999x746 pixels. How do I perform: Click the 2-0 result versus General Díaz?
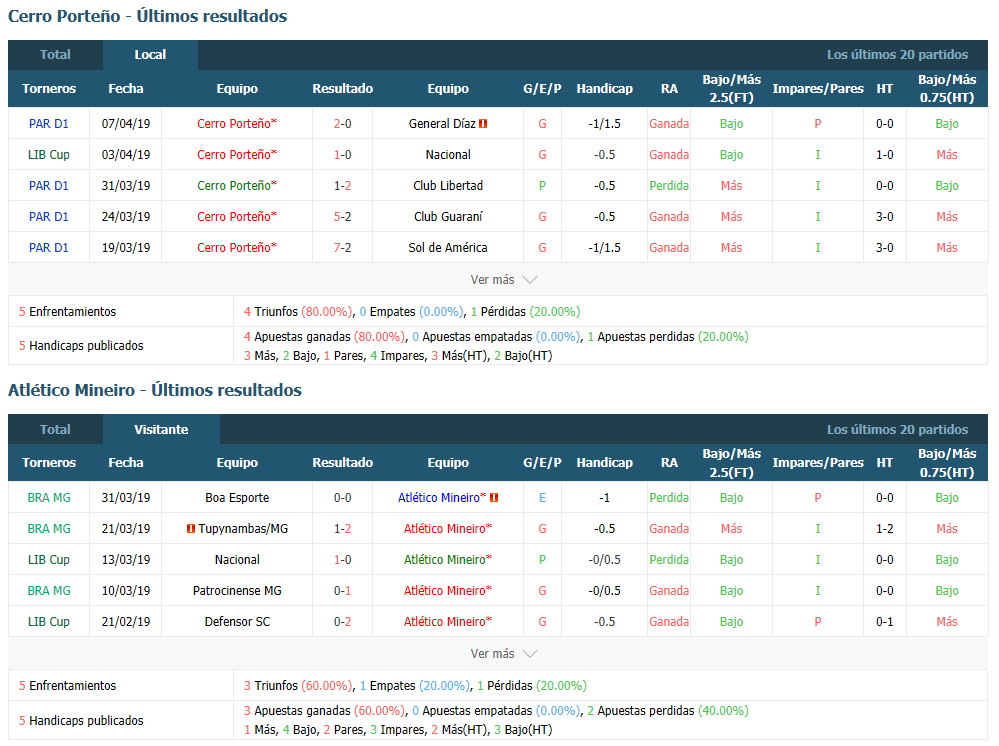342,124
